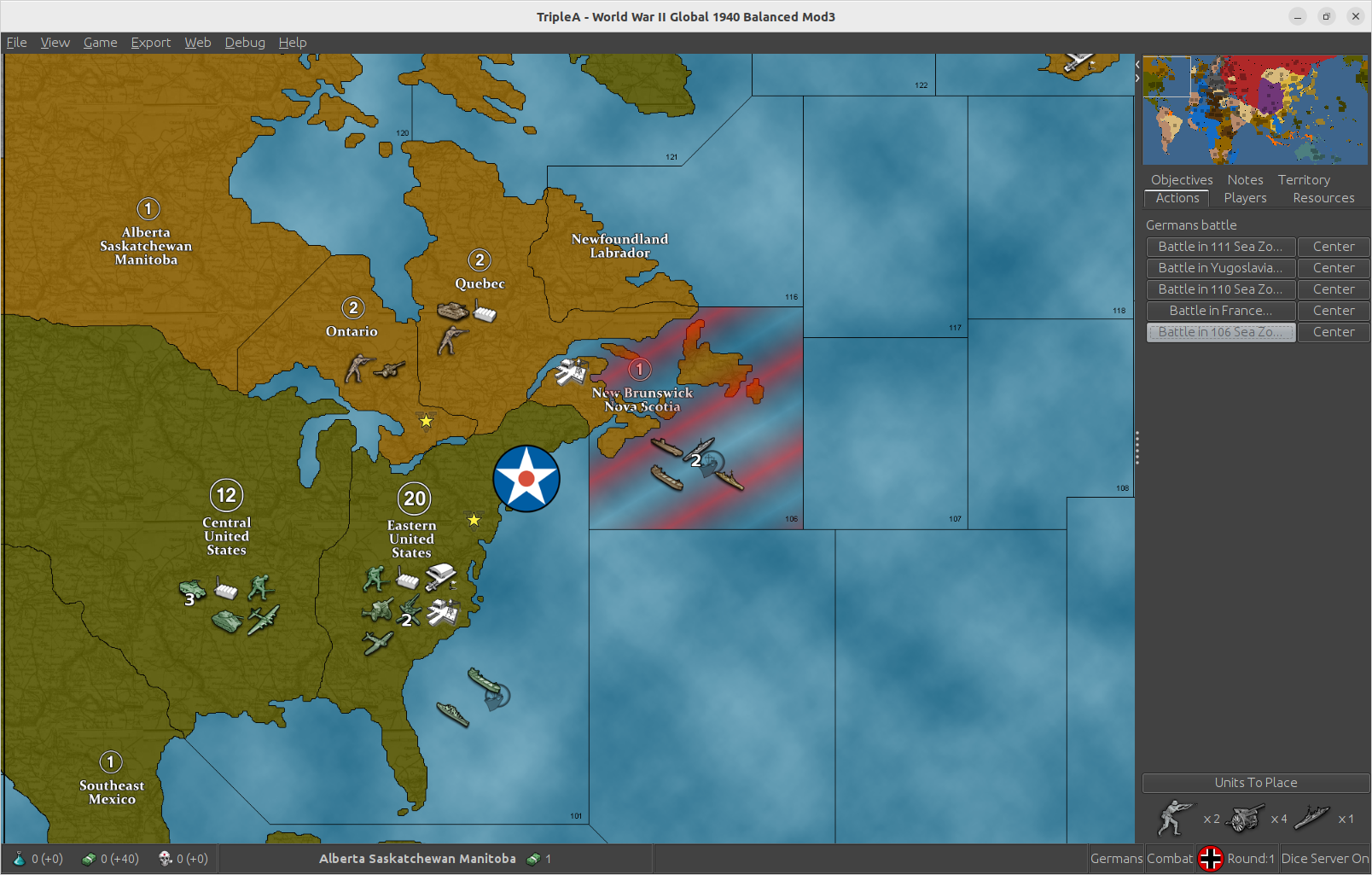Click the large US roundel star marker

pyautogui.click(x=526, y=479)
